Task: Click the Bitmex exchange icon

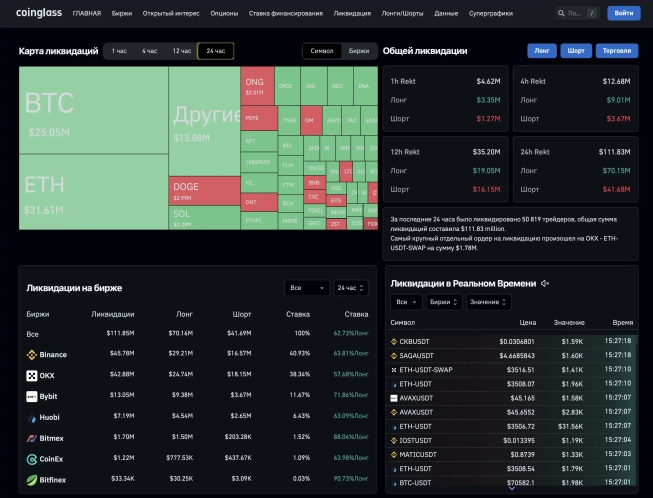Action: (x=32, y=438)
